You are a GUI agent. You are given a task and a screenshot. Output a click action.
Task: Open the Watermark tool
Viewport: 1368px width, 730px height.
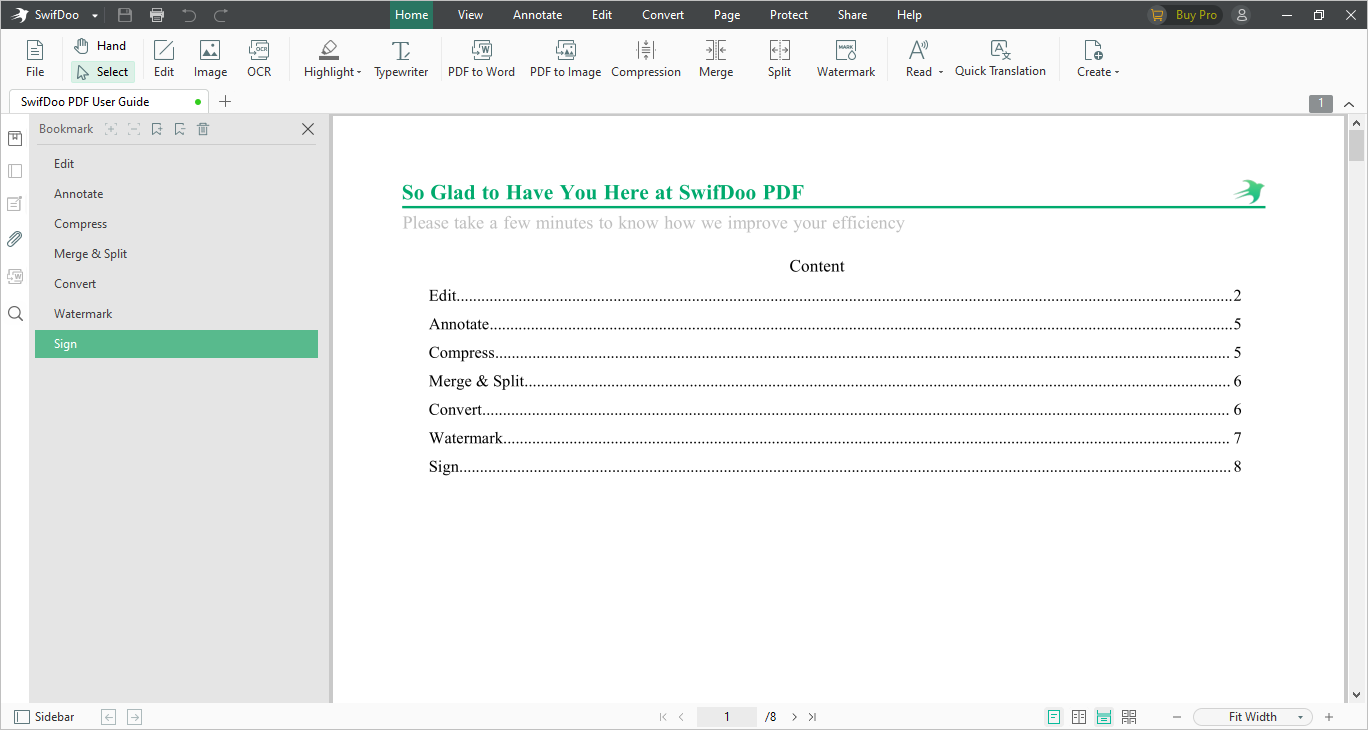pos(846,59)
